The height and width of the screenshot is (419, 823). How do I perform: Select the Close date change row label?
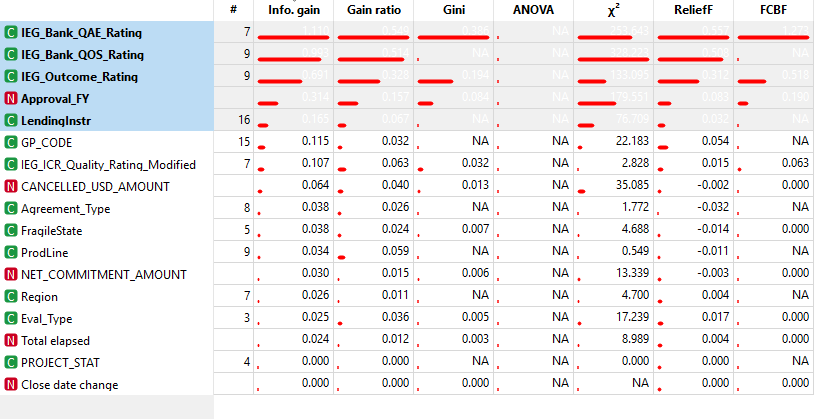tap(69, 385)
